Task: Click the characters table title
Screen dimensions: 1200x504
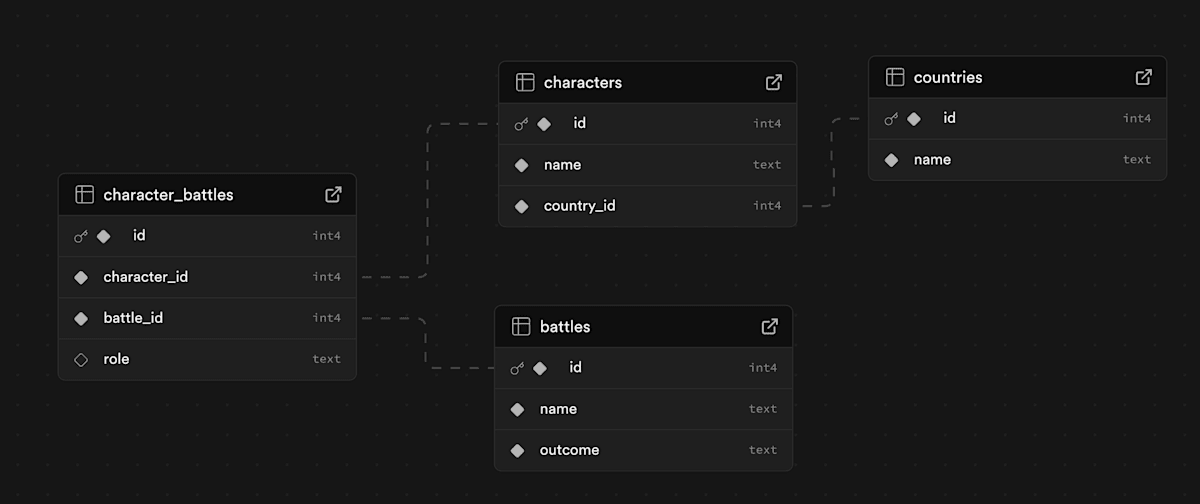Action: click(x=583, y=82)
